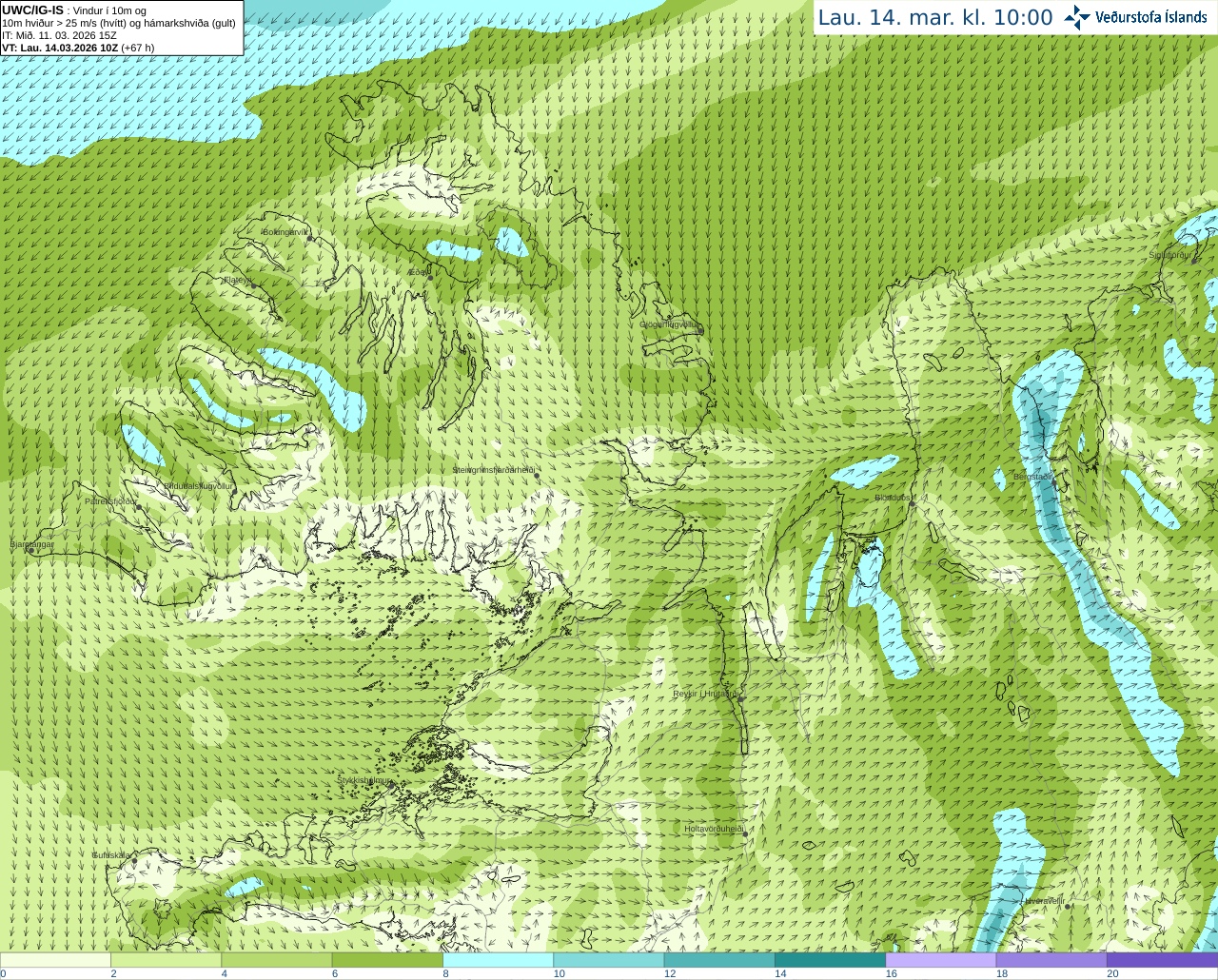Click the legend scale number 2
Viewport: 1218px width, 980px height.
tap(113, 973)
